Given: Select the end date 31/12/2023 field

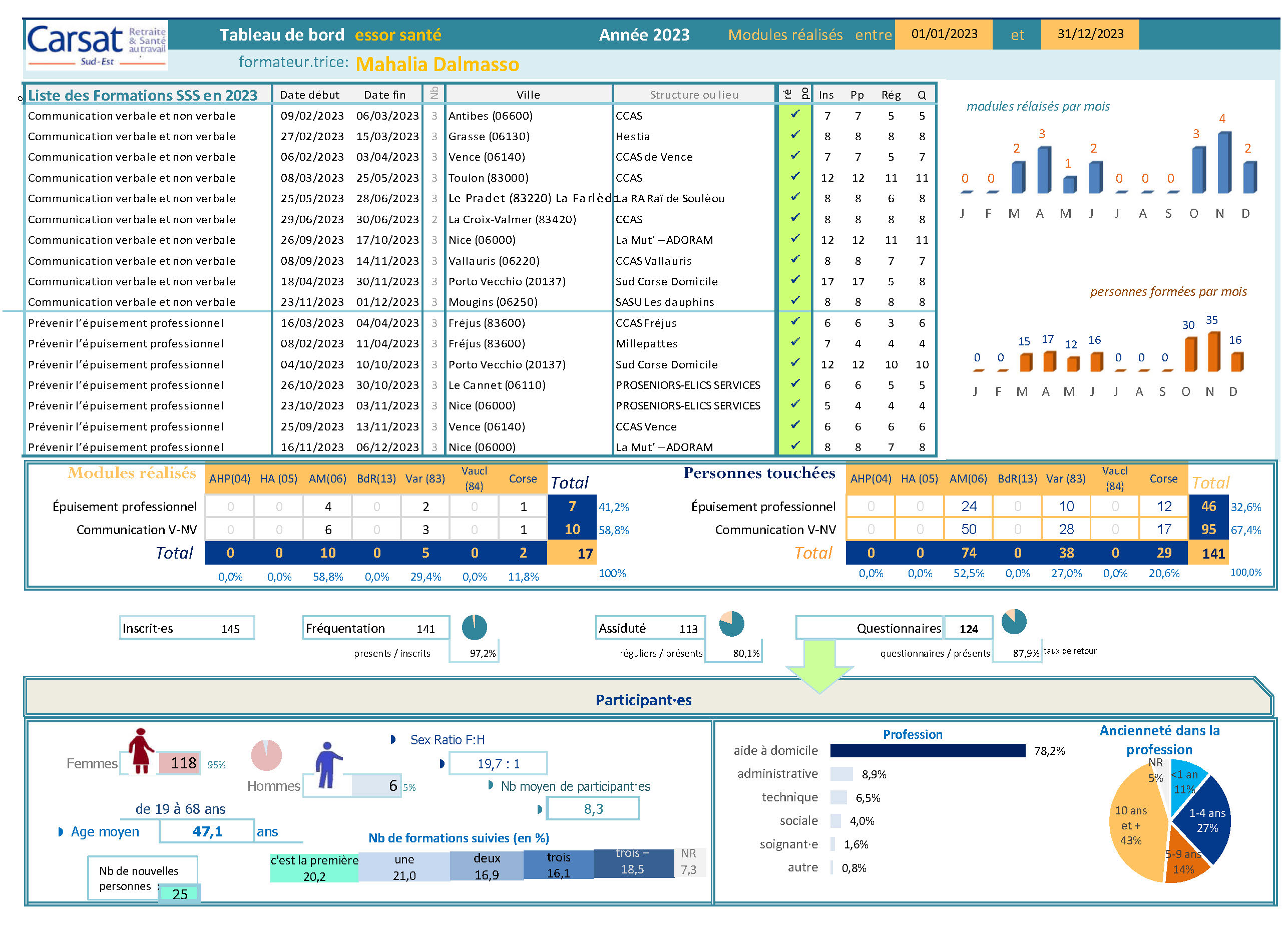Looking at the screenshot, I should (x=1090, y=34).
